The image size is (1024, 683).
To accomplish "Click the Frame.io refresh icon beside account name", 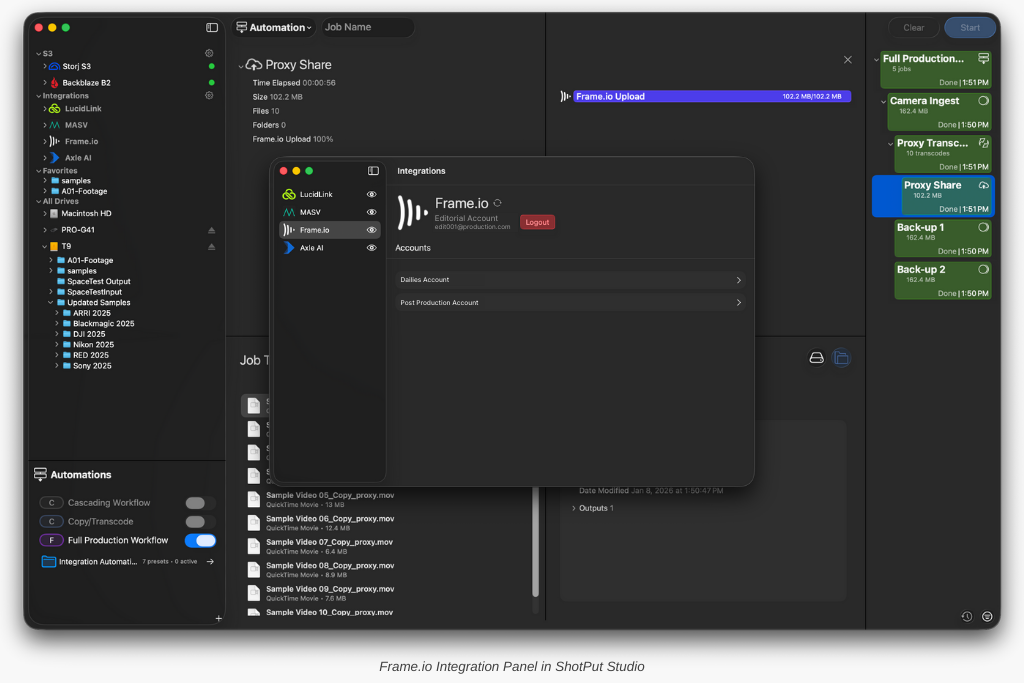I will pyautogui.click(x=498, y=203).
